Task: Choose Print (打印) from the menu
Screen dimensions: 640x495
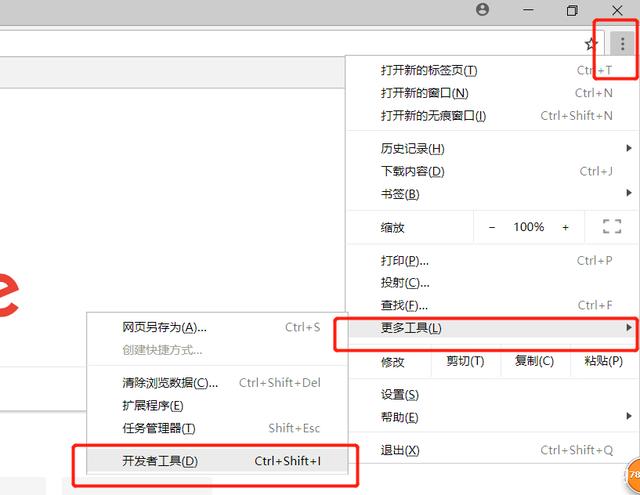Action: [x=491, y=260]
